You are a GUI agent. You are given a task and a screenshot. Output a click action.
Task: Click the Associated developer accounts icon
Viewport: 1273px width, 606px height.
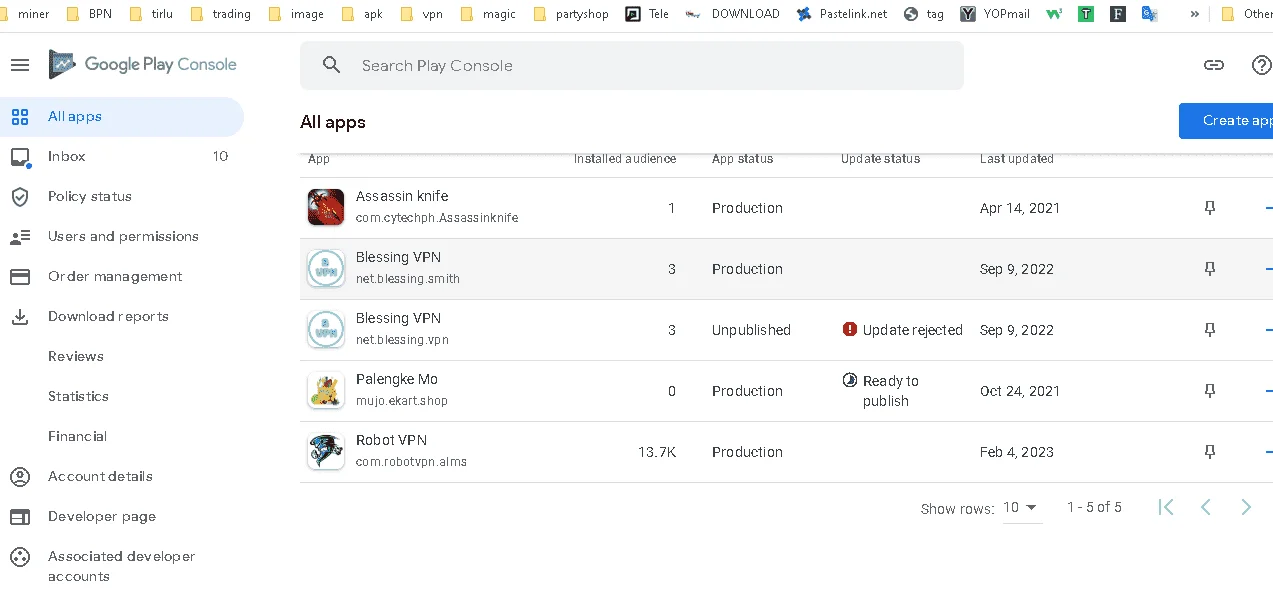pos(20,557)
